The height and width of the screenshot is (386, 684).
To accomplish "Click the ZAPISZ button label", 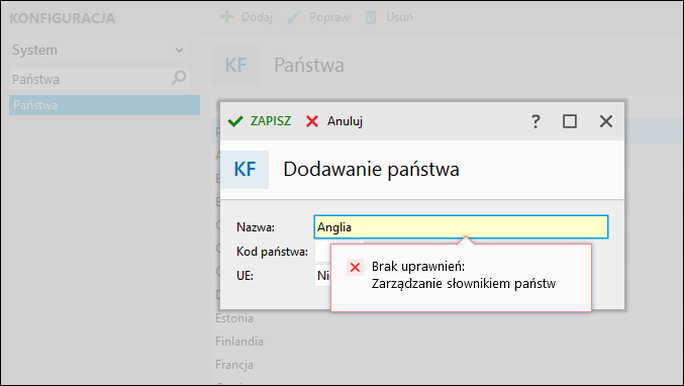I will point(270,121).
